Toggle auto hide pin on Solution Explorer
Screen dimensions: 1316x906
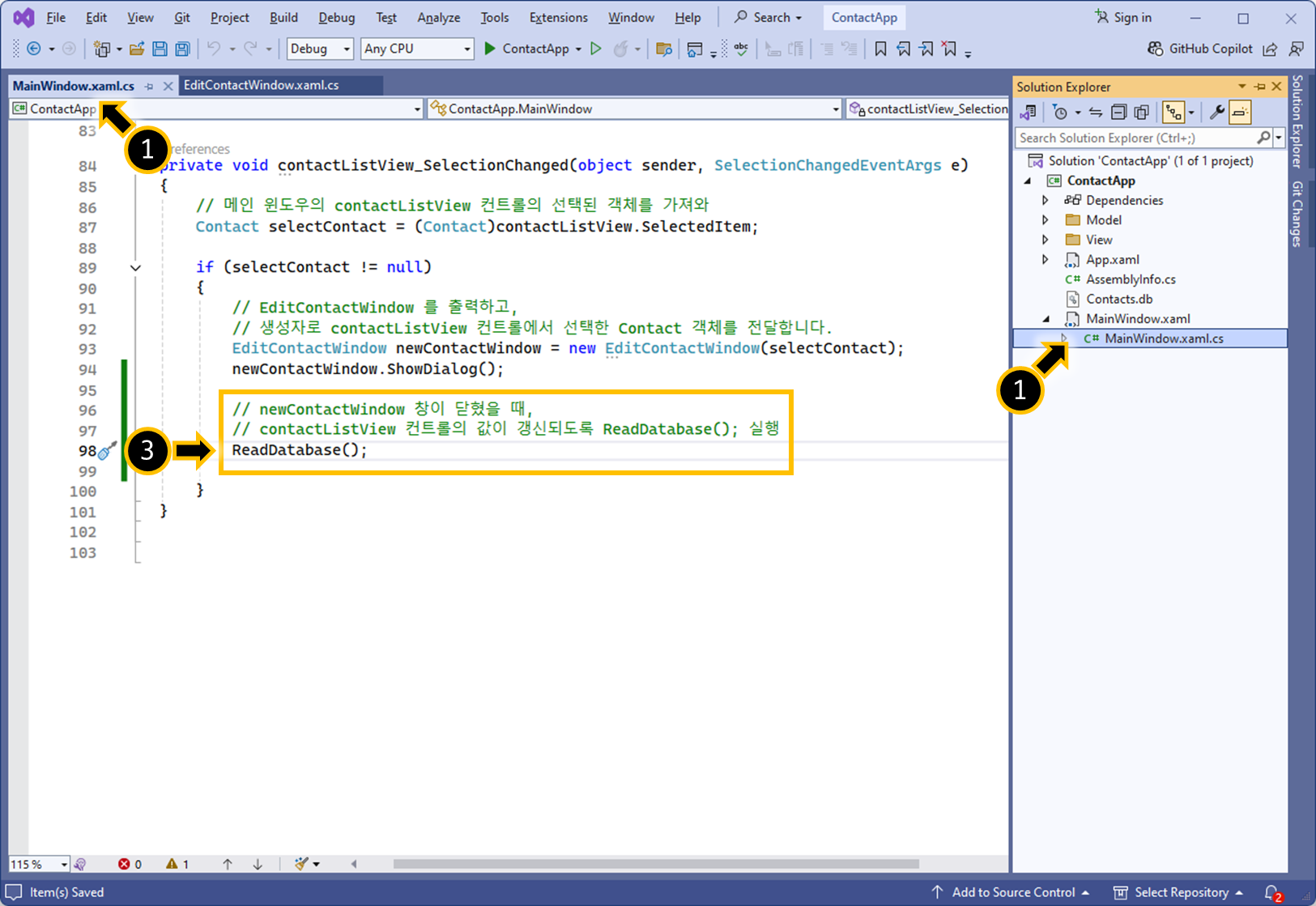pyautogui.click(x=1260, y=87)
